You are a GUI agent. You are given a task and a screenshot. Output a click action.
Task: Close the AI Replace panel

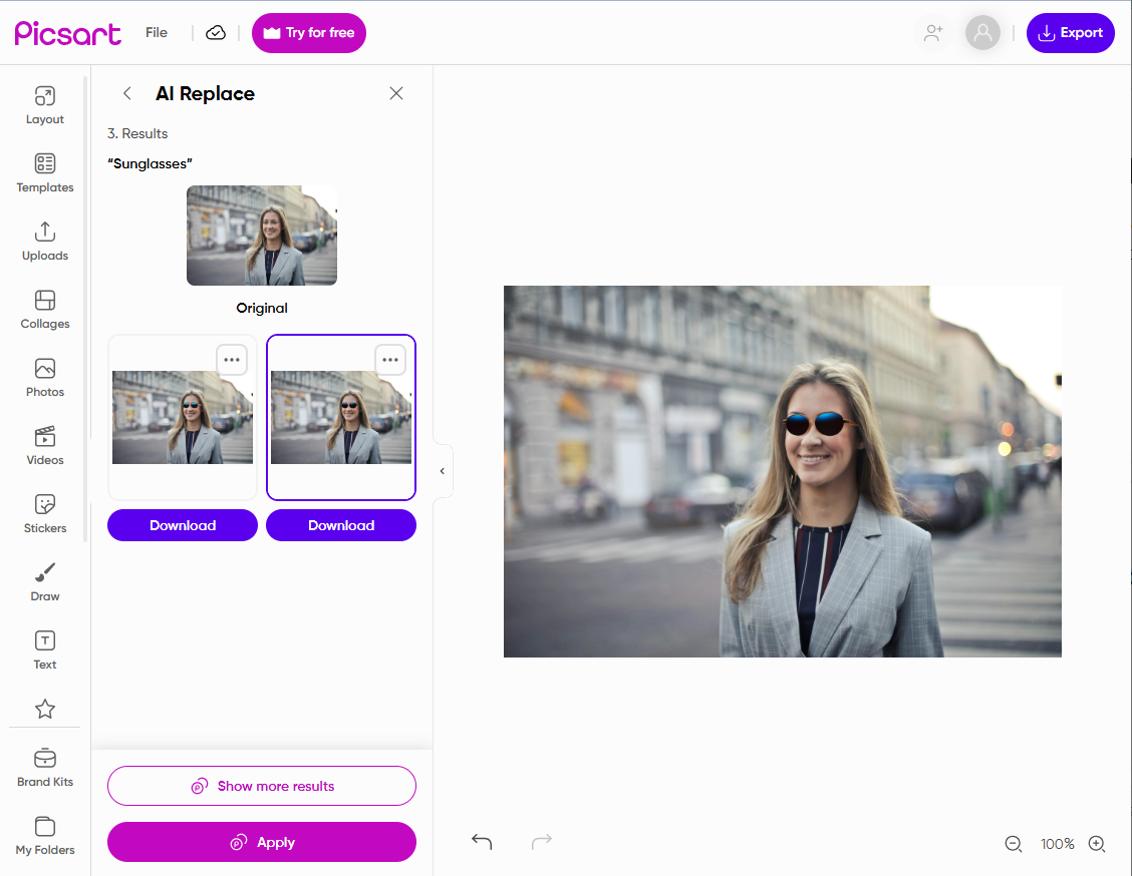[x=396, y=93]
